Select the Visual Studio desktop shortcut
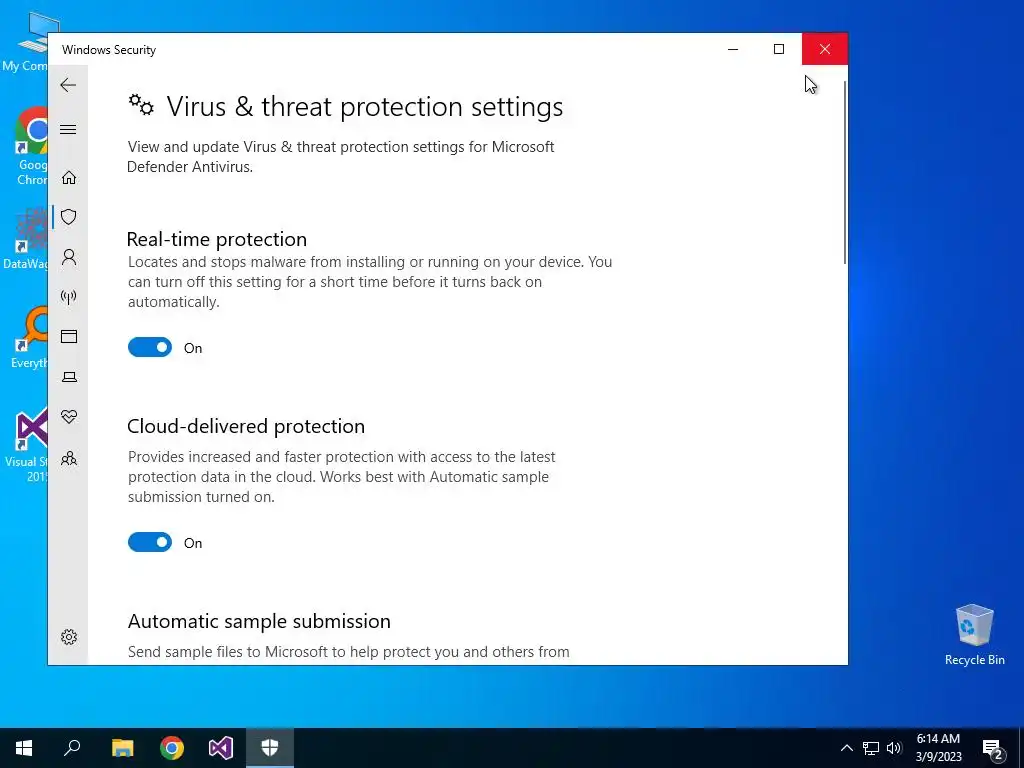The image size is (1024, 768). click(26, 447)
